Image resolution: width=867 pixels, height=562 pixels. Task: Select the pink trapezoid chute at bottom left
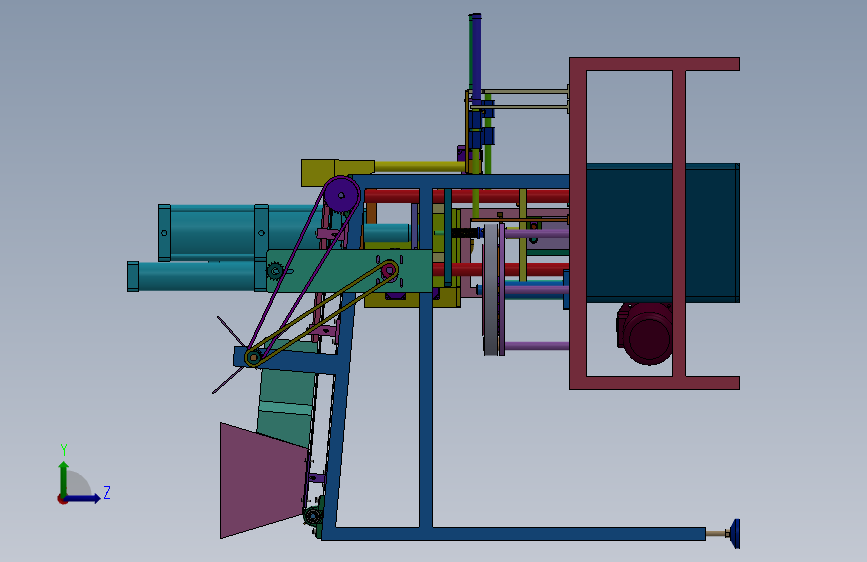(x=263, y=481)
